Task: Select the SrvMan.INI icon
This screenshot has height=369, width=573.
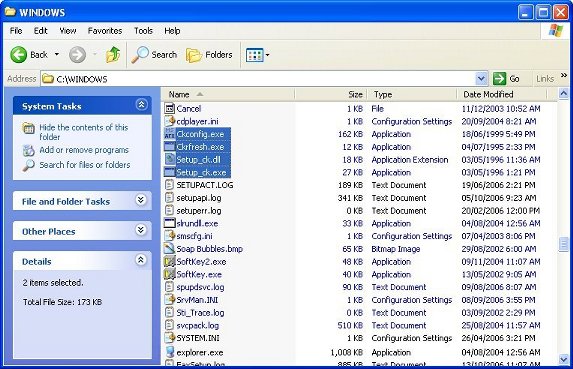Action: coord(170,300)
